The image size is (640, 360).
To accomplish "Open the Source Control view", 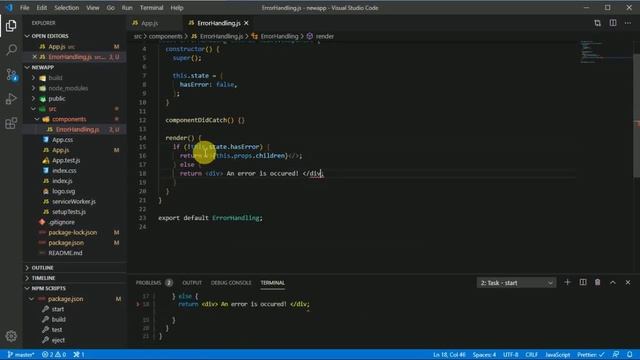I will click(11, 75).
